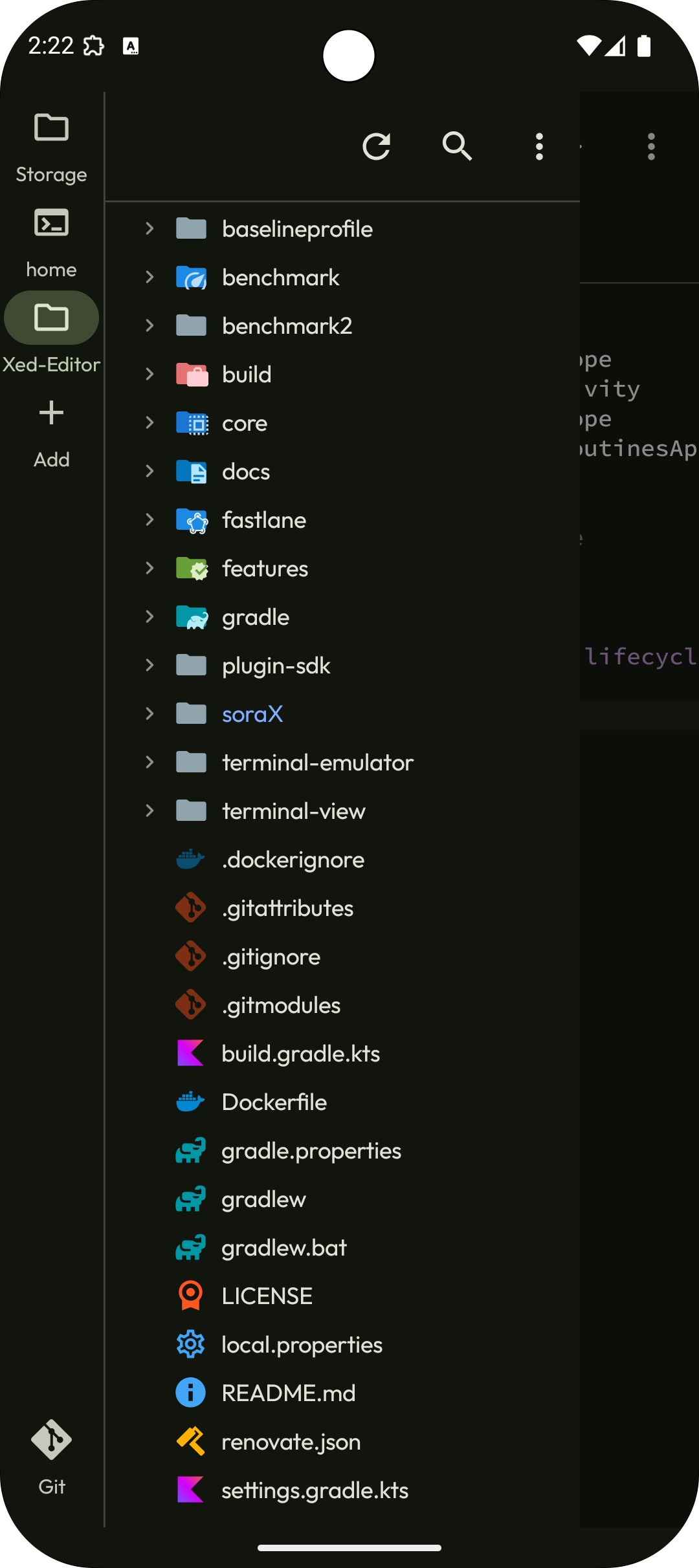The width and height of the screenshot is (699, 1568).
Task: Select the plugin-sdk folder
Action: pos(342,666)
